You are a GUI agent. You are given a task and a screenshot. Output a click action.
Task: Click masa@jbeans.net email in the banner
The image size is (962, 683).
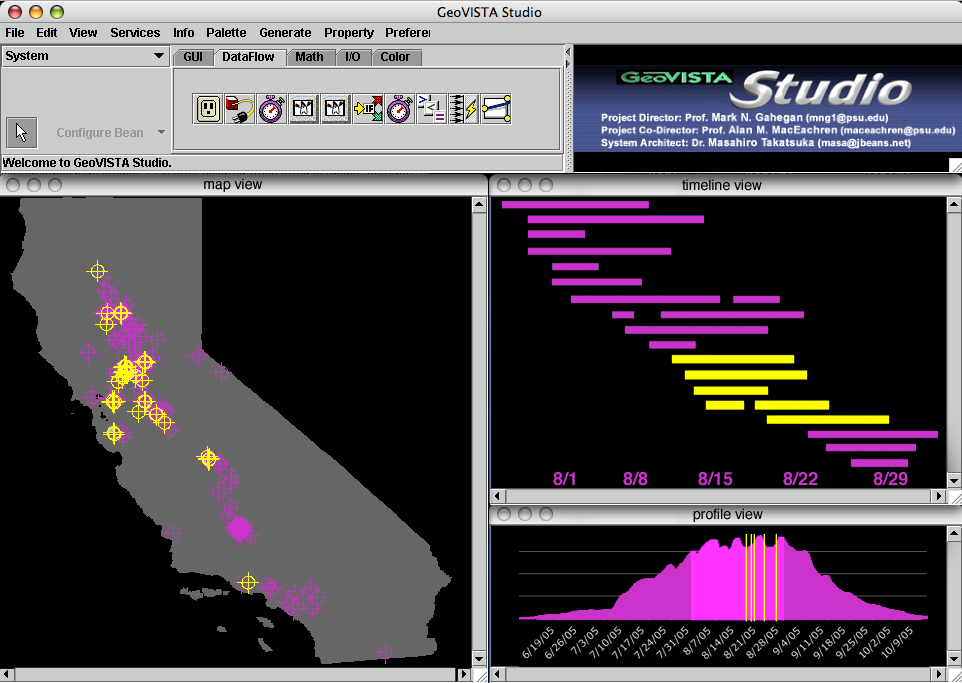pyautogui.click(x=864, y=142)
